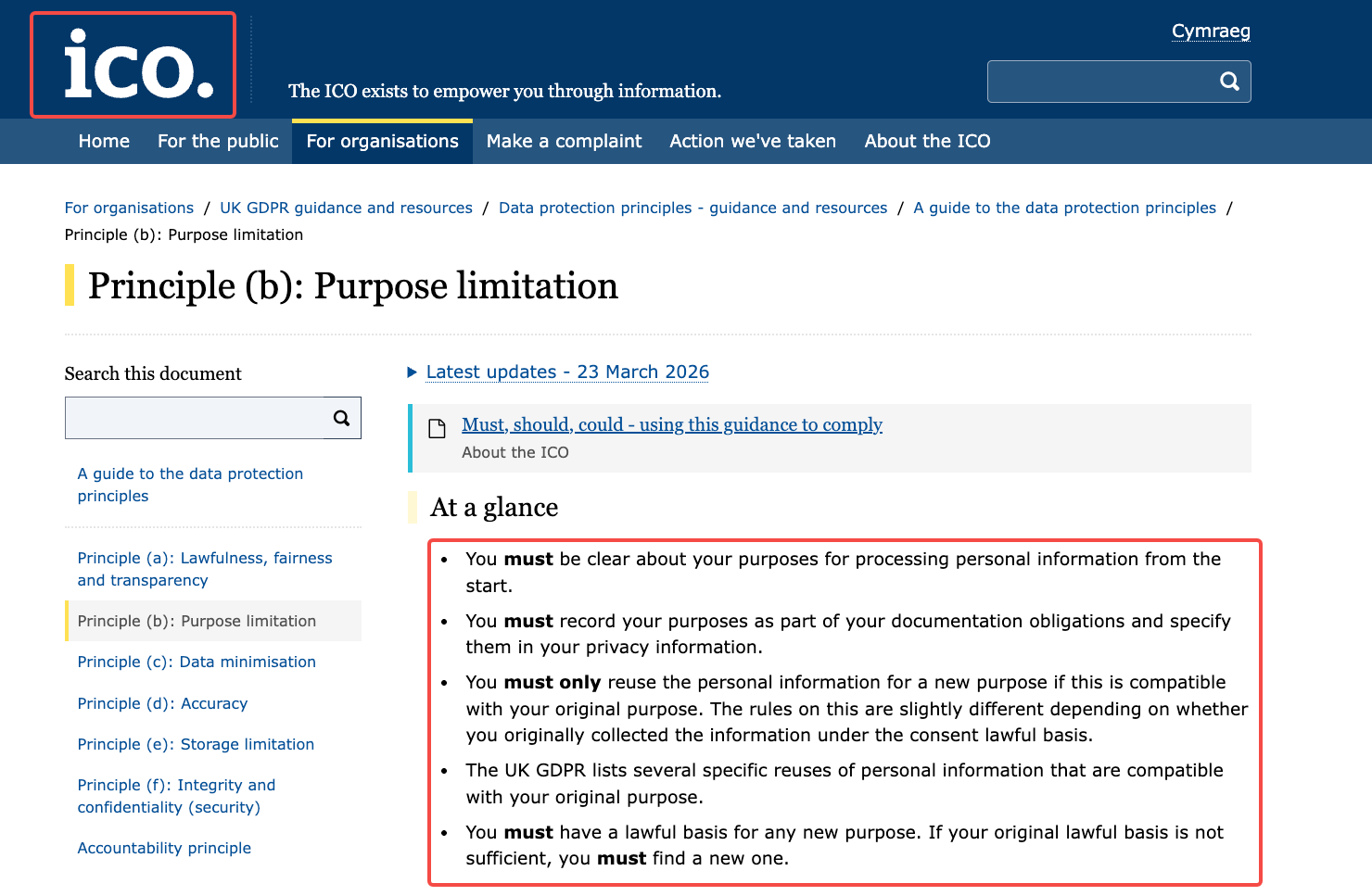Screen dimensions: 1372x896
Task: Open Principle (e): Storage limitation
Action: 196,744
